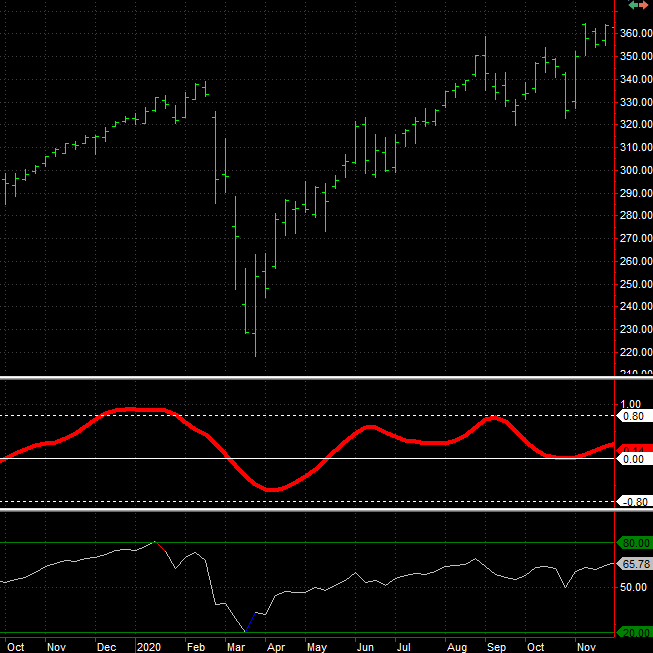Click the gray 65.78 current value tag
Image resolution: width=653 pixels, height=653 pixels.
[634, 564]
